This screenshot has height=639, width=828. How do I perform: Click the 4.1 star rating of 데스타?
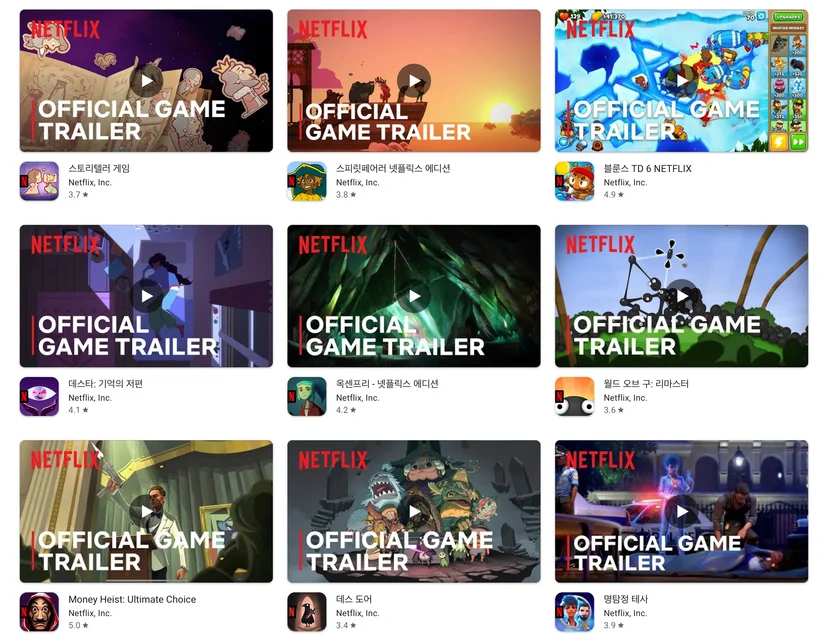78,410
